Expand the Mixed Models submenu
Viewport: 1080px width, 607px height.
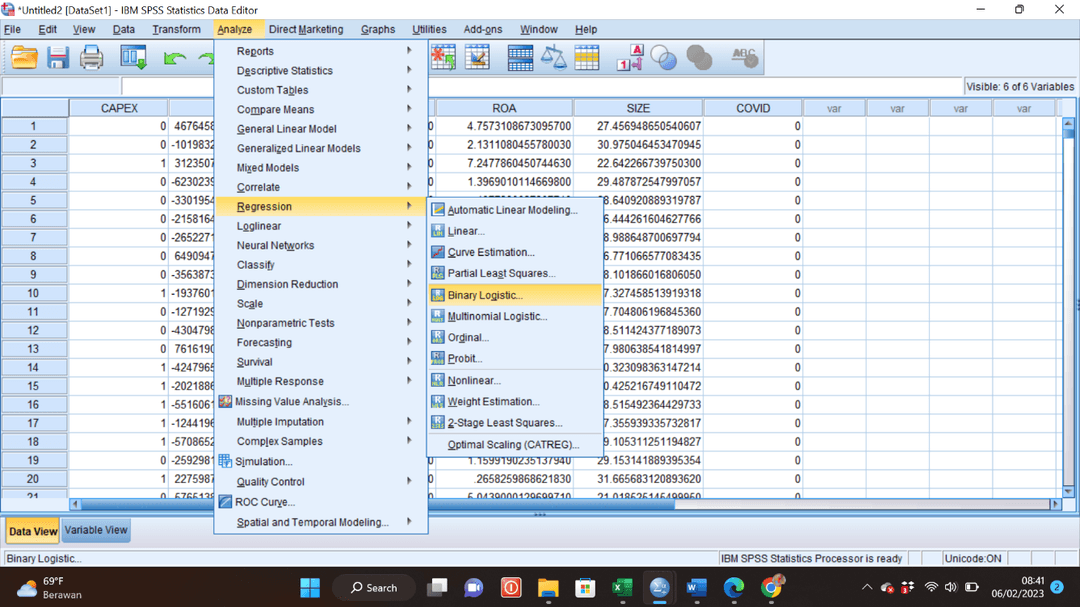[x=321, y=167]
